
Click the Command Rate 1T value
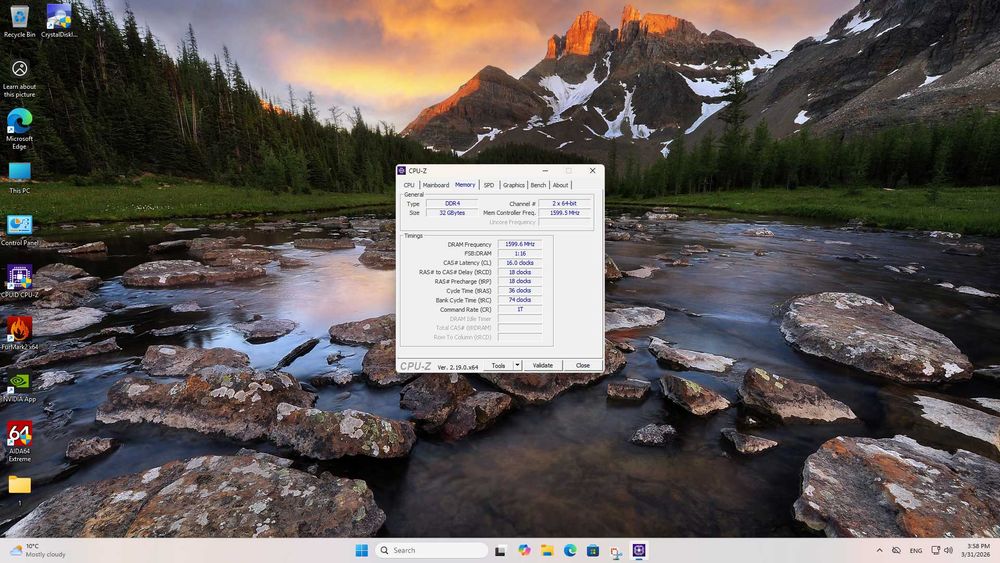coord(520,309)
